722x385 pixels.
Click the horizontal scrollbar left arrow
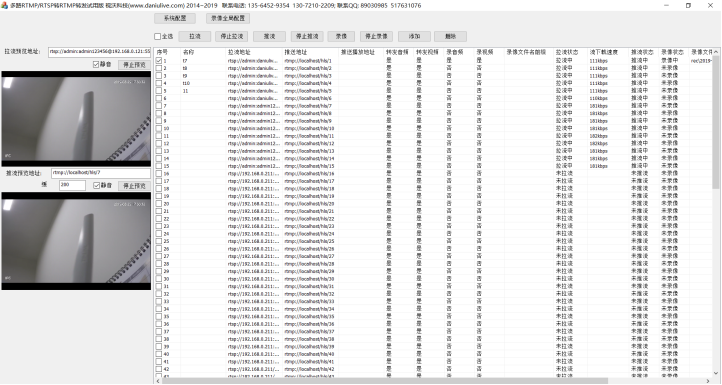[x=158, y=381]
